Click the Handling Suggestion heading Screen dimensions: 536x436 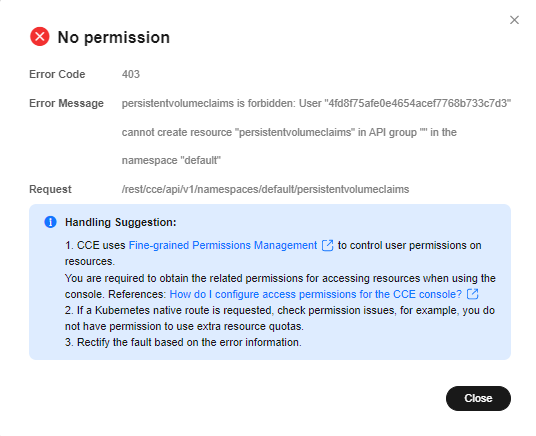(x=121, y=222)
